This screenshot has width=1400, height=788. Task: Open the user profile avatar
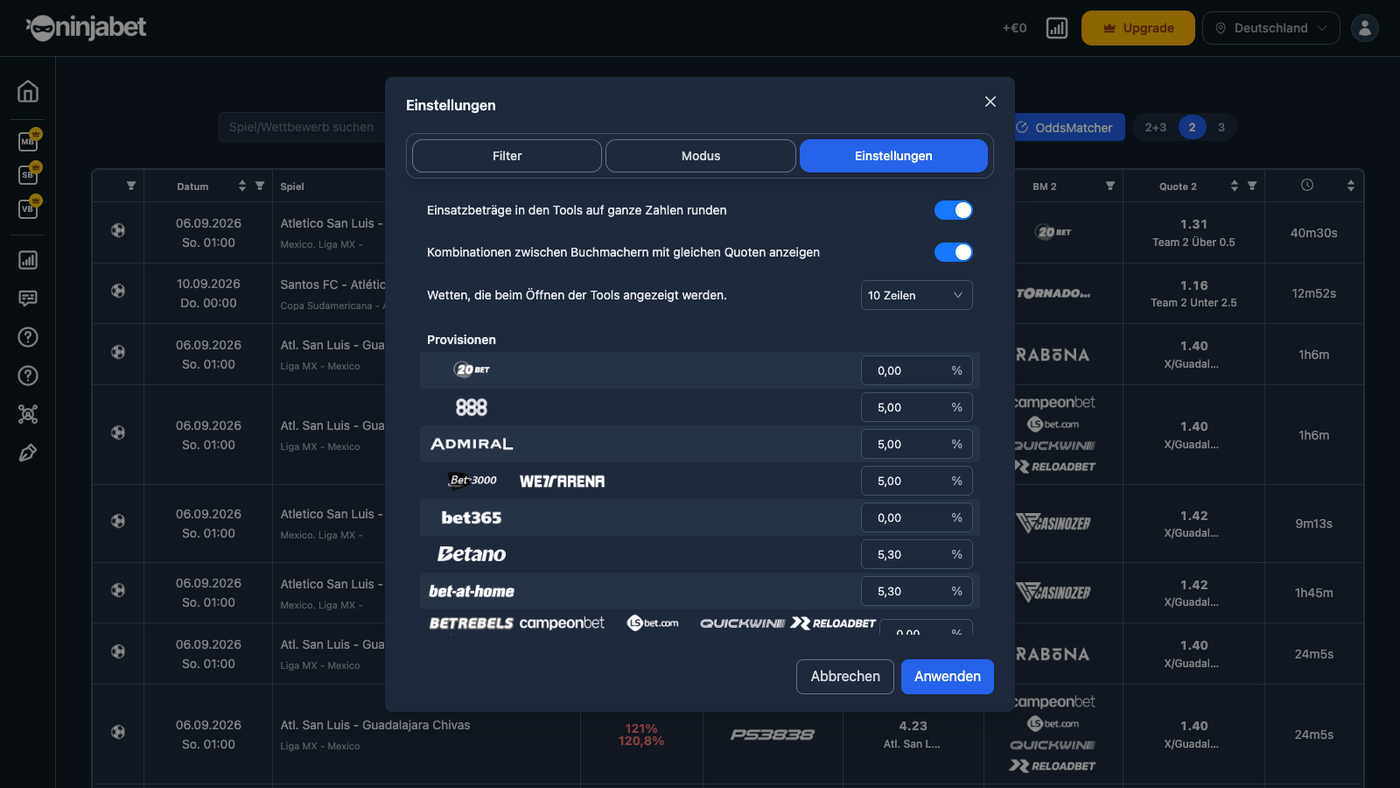(x=1365, y=28)
